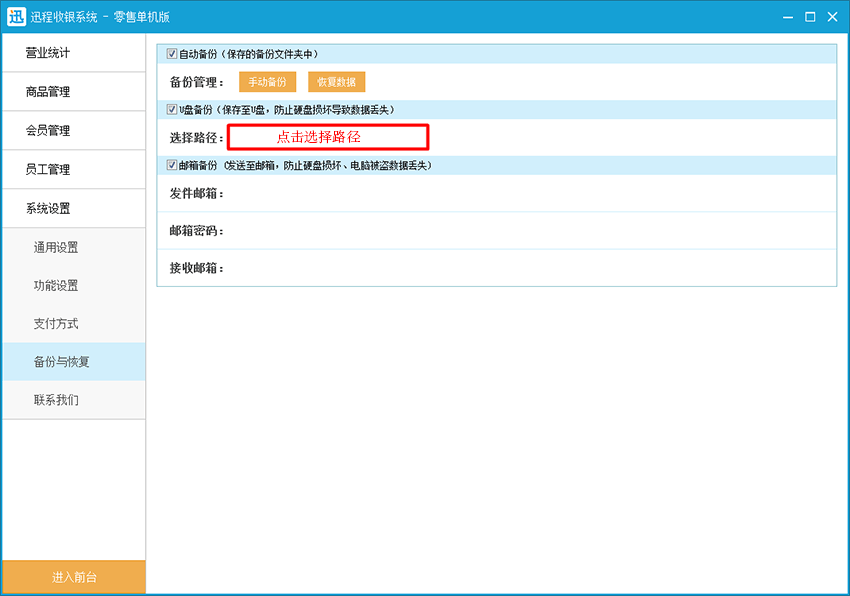The height and width of the screenshot is (596, 850).
Task: Open 商品管理 in the sidebar
Action: tap(73, 92)
